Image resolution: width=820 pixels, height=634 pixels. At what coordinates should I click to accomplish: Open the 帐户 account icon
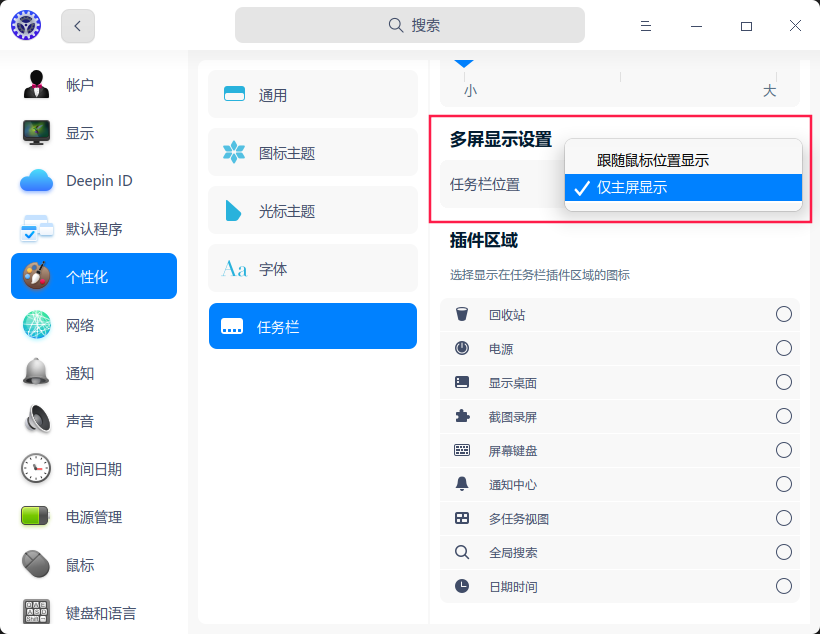[x=36, y=85]
